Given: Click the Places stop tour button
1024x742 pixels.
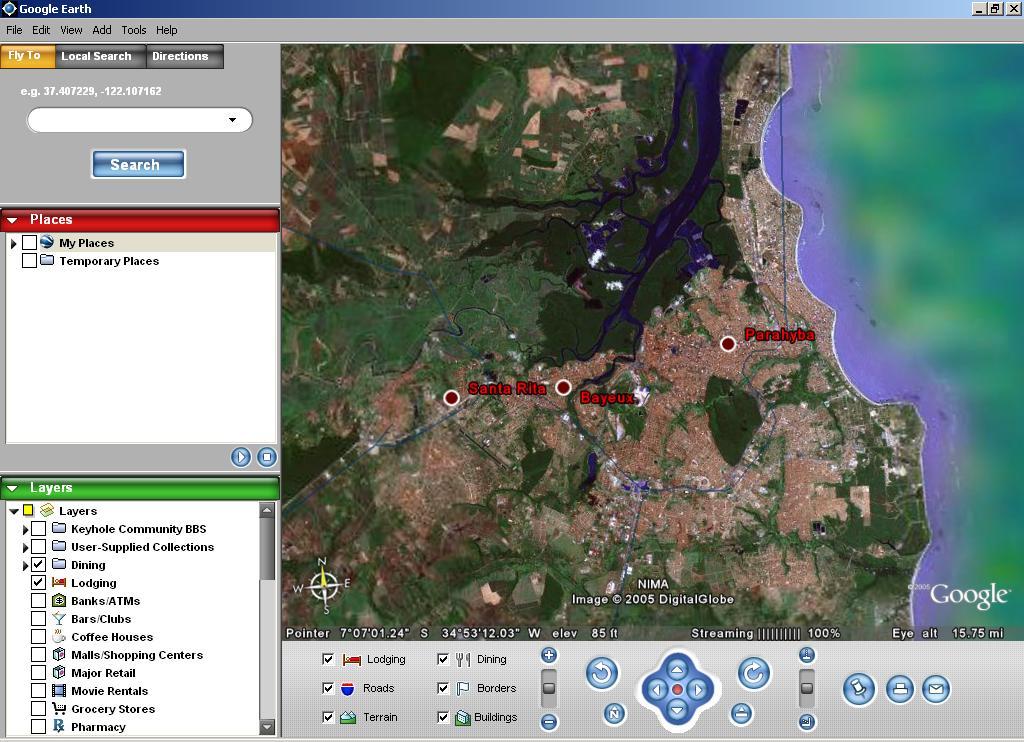Looking at the screenshot, I should (266, 457).
